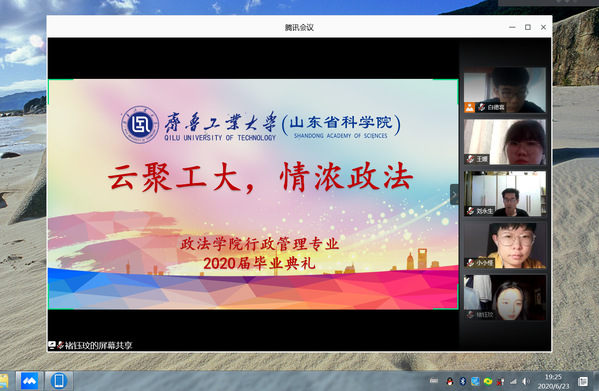599x391 pixels.
Task: Open the phone app icon in taskbar
Action: click(59, 381)
